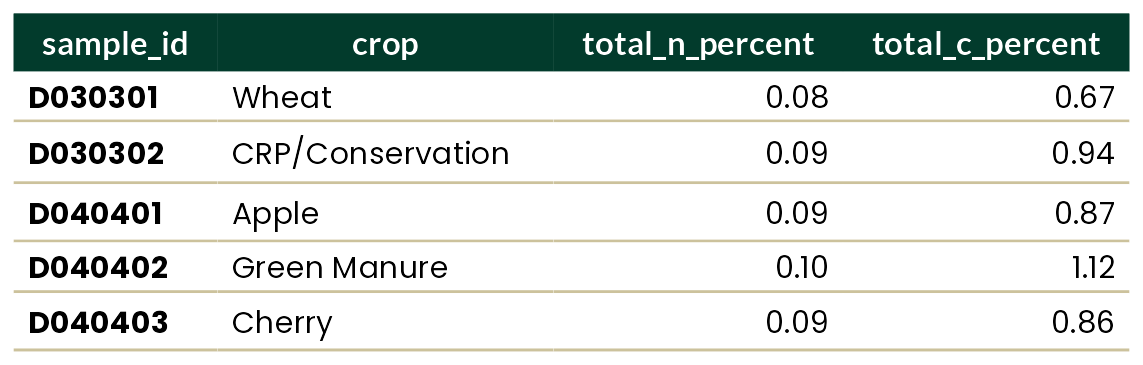Click the Cherry crop cell
The image size is (1143, 365).
(282, 323)
